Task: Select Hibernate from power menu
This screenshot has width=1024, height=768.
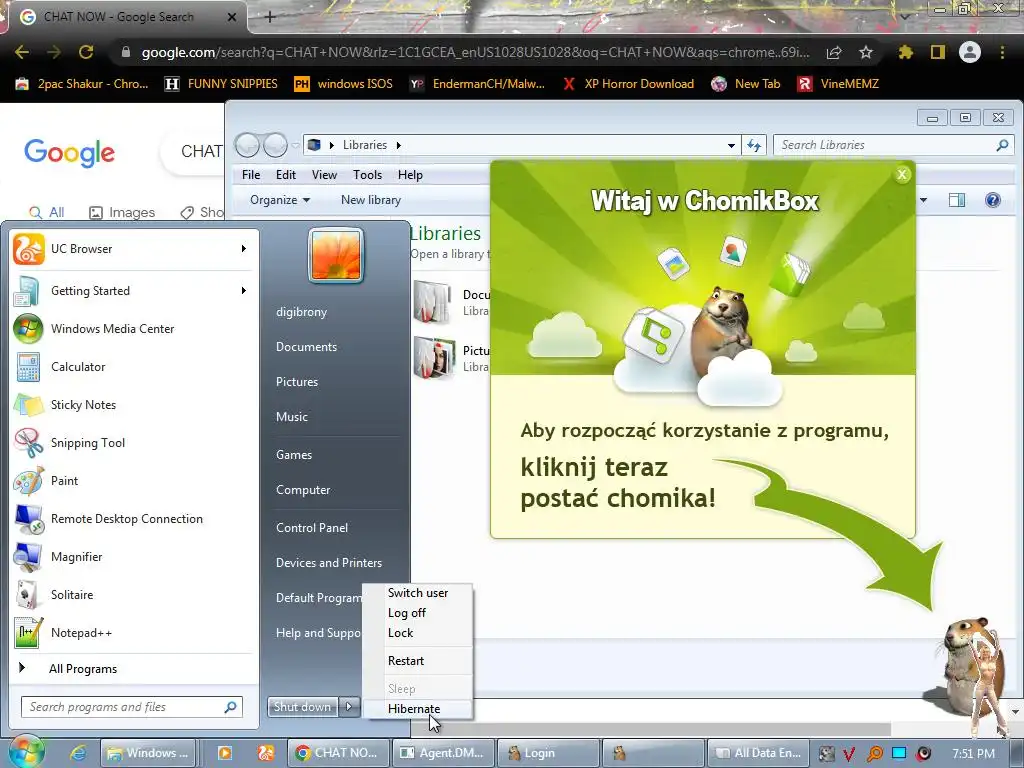Action: (414, 709)
